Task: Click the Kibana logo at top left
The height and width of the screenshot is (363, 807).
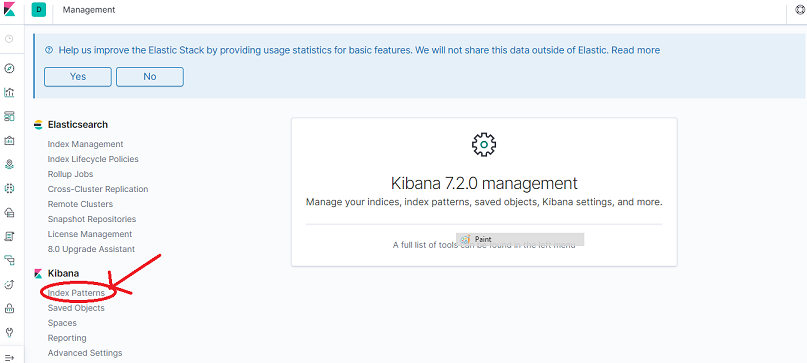Action: 9,9
